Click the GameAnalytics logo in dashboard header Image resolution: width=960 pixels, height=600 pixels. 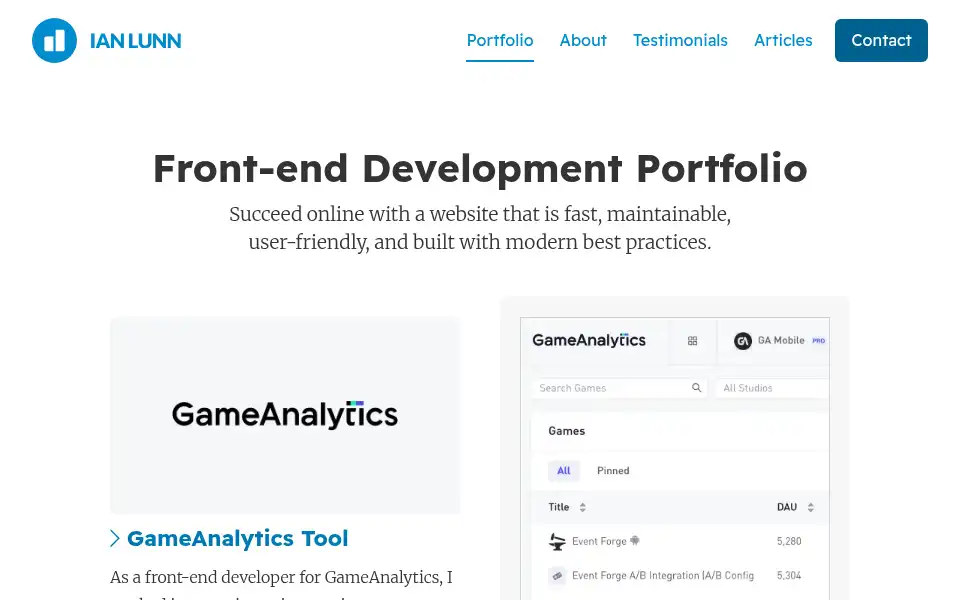point(589,340)
